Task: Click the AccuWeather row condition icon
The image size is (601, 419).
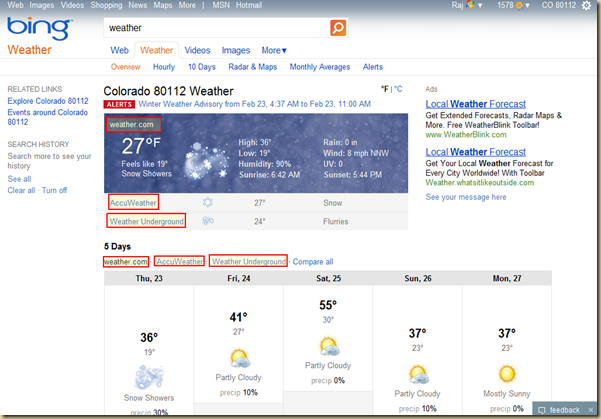Action: coord(208,202)
